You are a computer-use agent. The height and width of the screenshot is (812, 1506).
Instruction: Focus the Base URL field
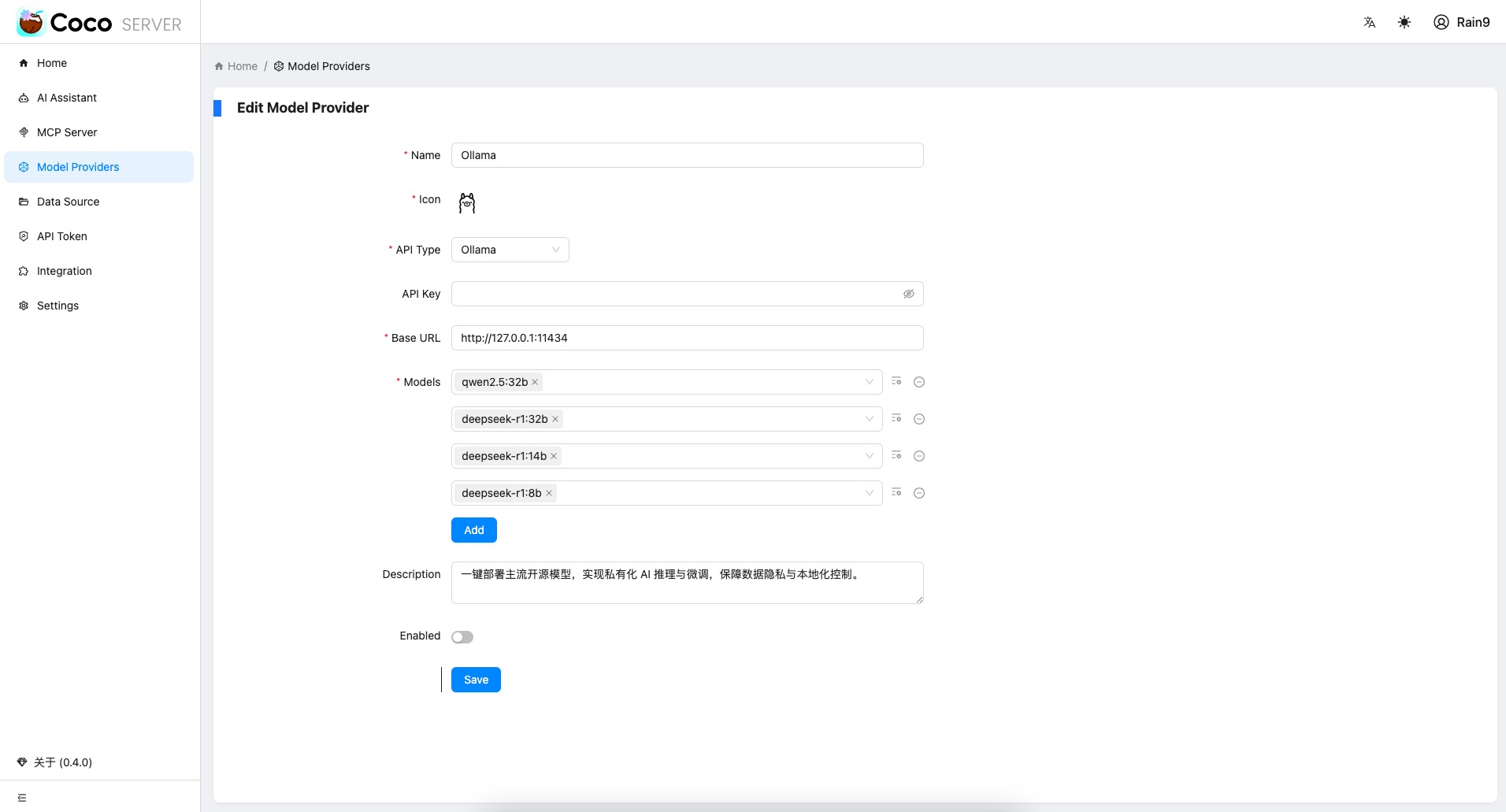pyautogui.click(x=688, y=338)
